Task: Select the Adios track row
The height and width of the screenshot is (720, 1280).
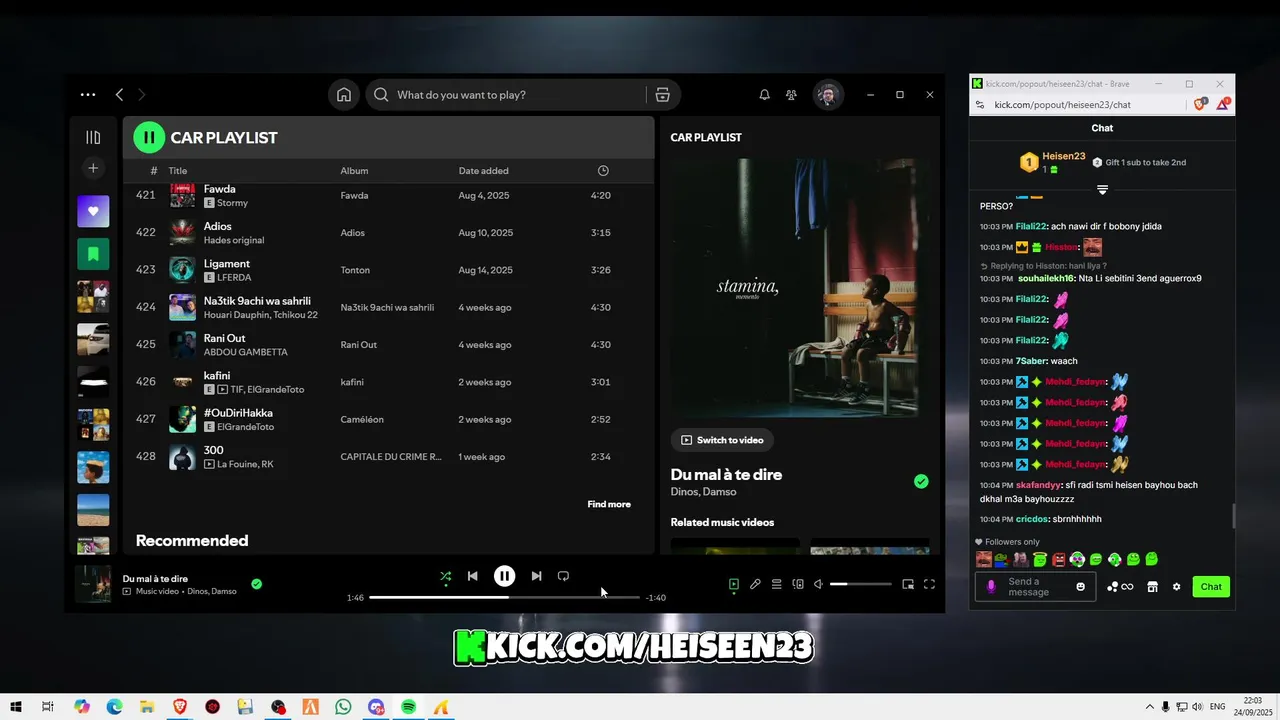Action: 388,233
